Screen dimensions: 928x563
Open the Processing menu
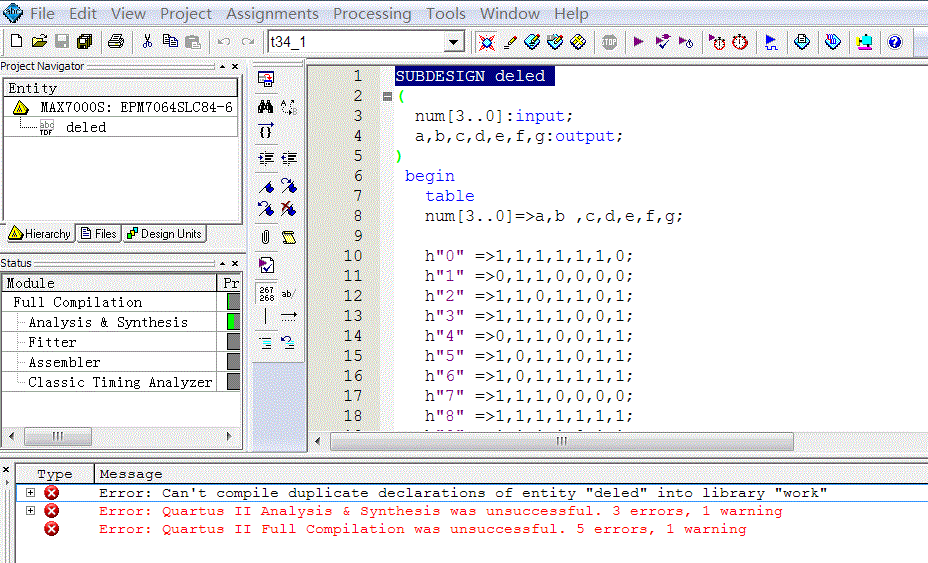[372, 14]
